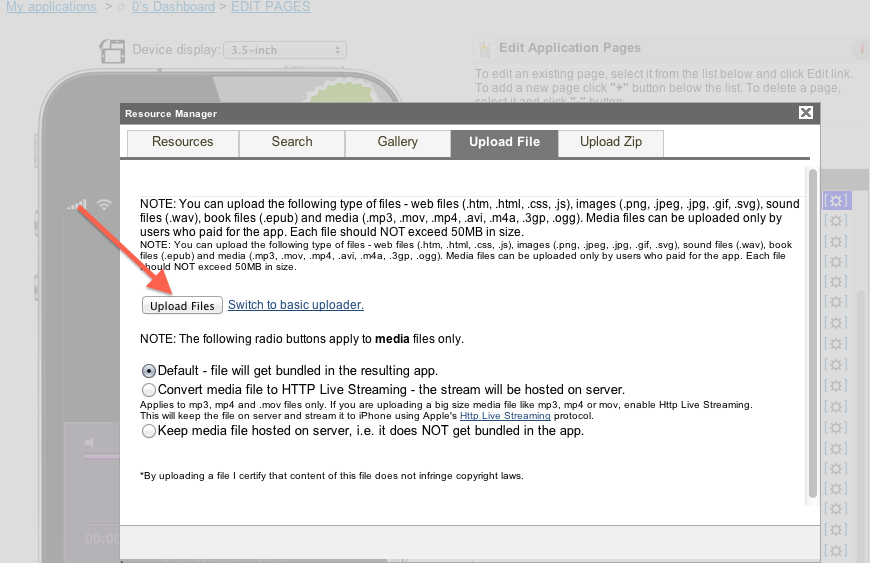Switch to basic uploader link
This screenshot has height=563, width=870.
pyautogui.click(x=296, y=305)
